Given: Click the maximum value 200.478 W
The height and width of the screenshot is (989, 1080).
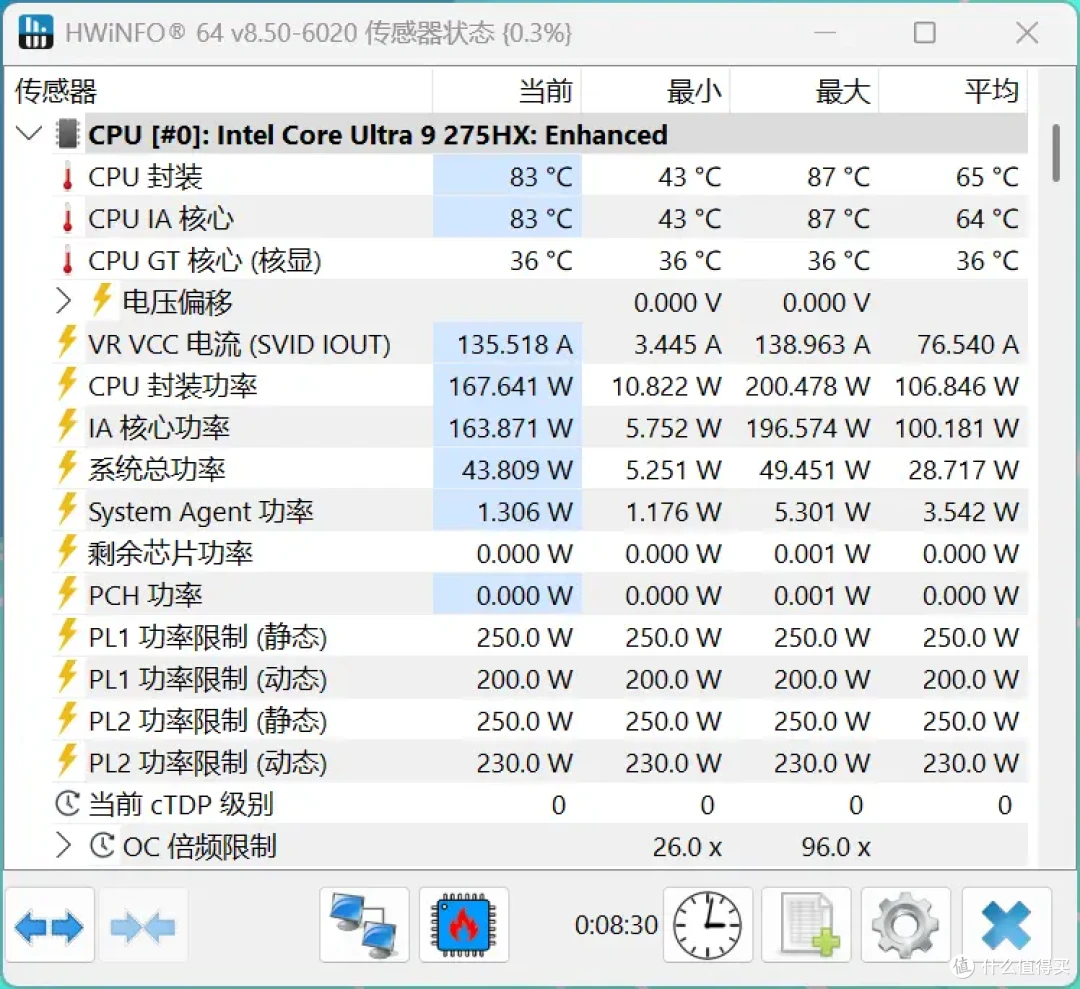Looking at the screenshot, I should pos(807,386).
